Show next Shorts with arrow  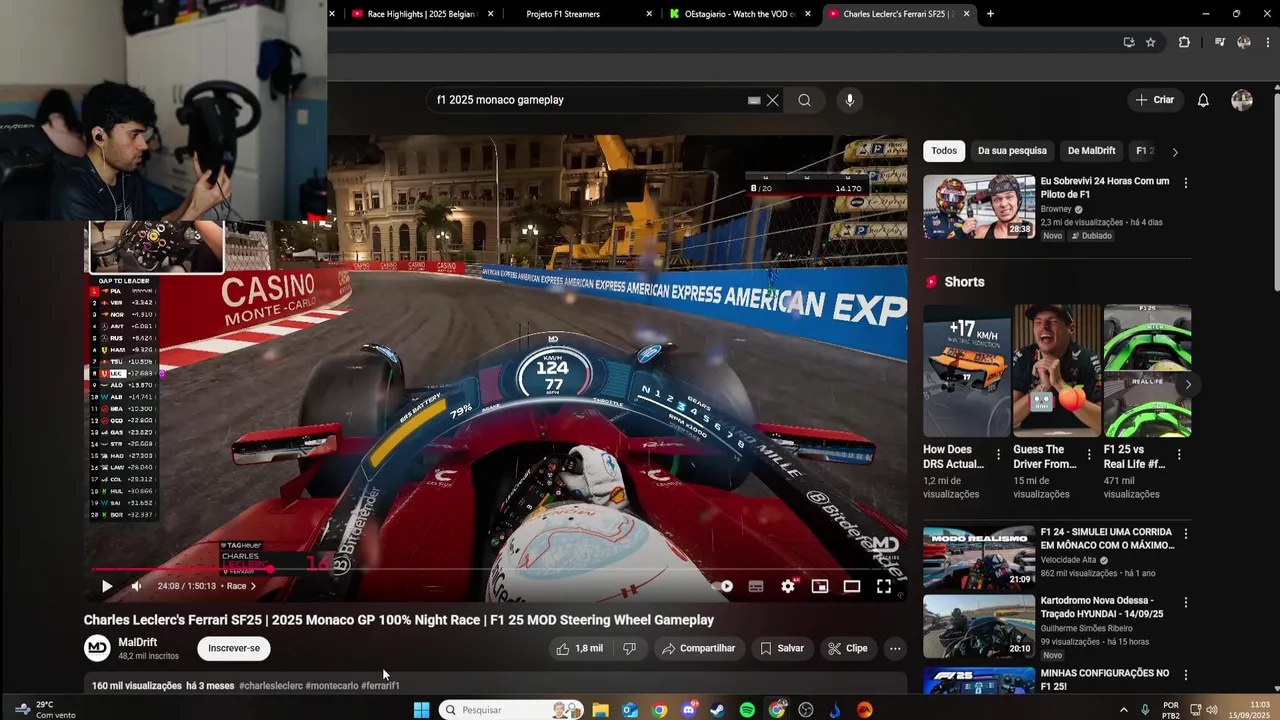pyautogui.click(x=1188, y=384)
